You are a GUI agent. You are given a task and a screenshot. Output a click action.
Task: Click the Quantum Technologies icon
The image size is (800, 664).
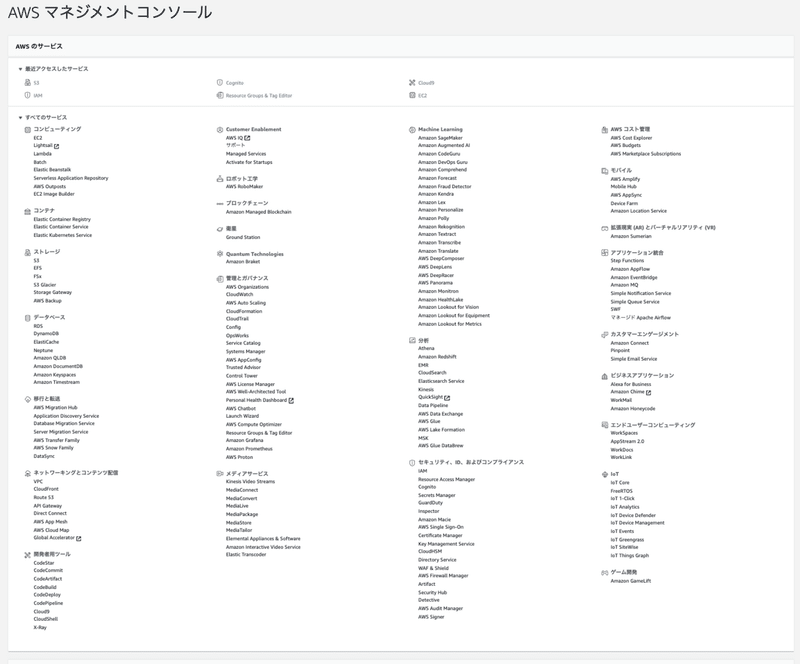pyautogui.click(x=220, y=254)
